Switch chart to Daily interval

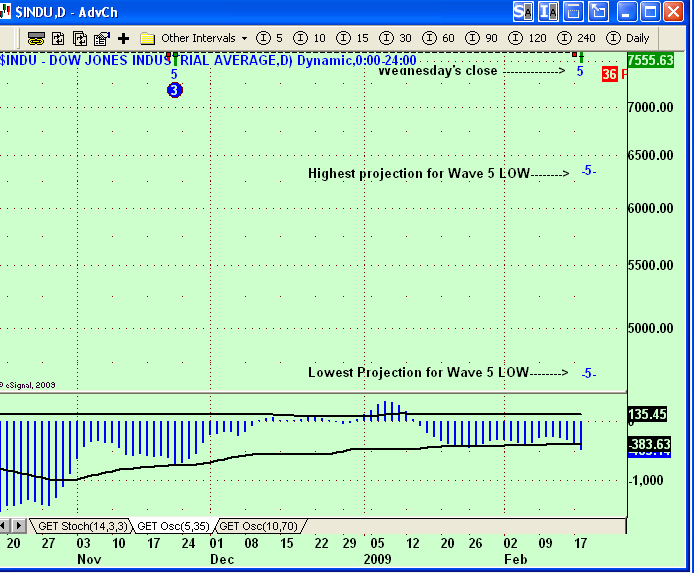click(x=628, y=38)
